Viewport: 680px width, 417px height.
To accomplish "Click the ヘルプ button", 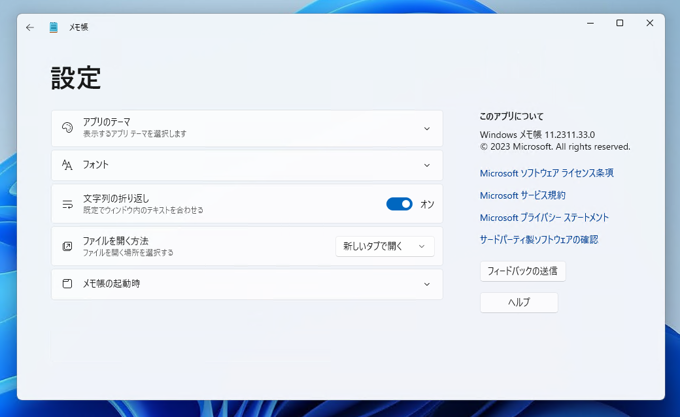I will pyautogui.click(x=519, y=302).
